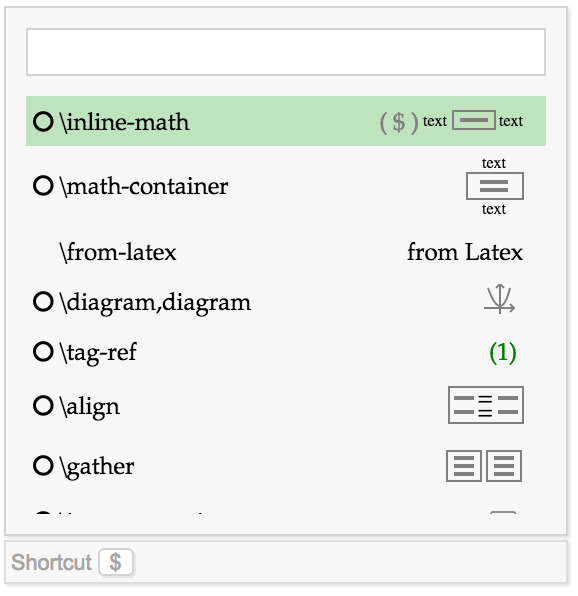The width and height of the screenshot is (578, 596).
Task: Select the radio circle beside \align
Action: coord(43,406)
